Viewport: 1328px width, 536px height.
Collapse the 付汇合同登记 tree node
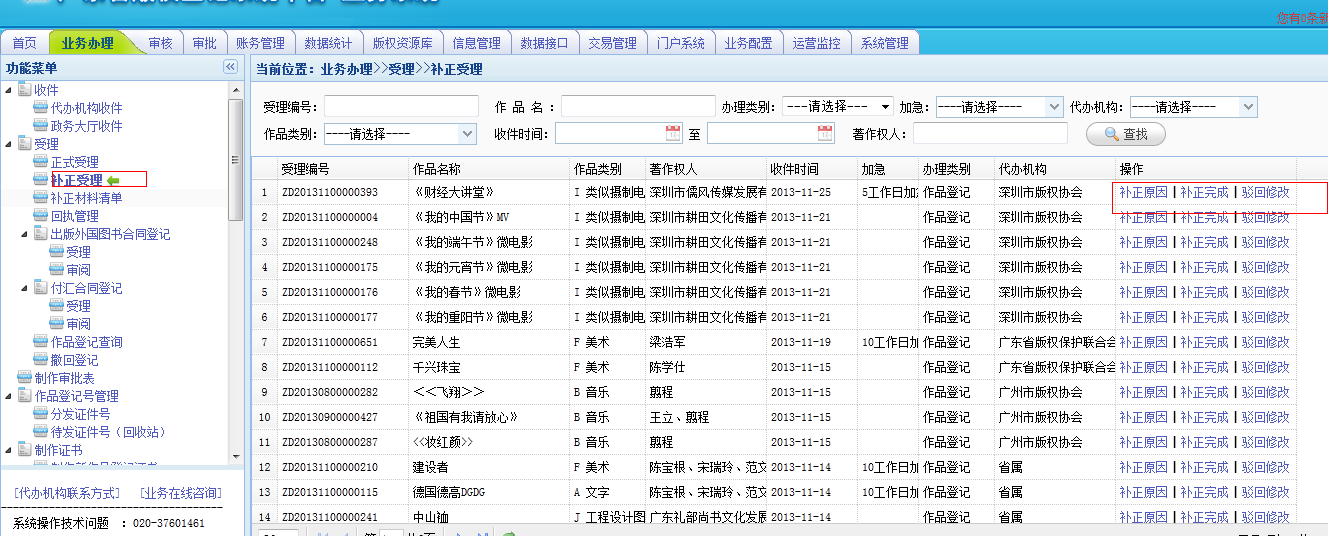25,288
